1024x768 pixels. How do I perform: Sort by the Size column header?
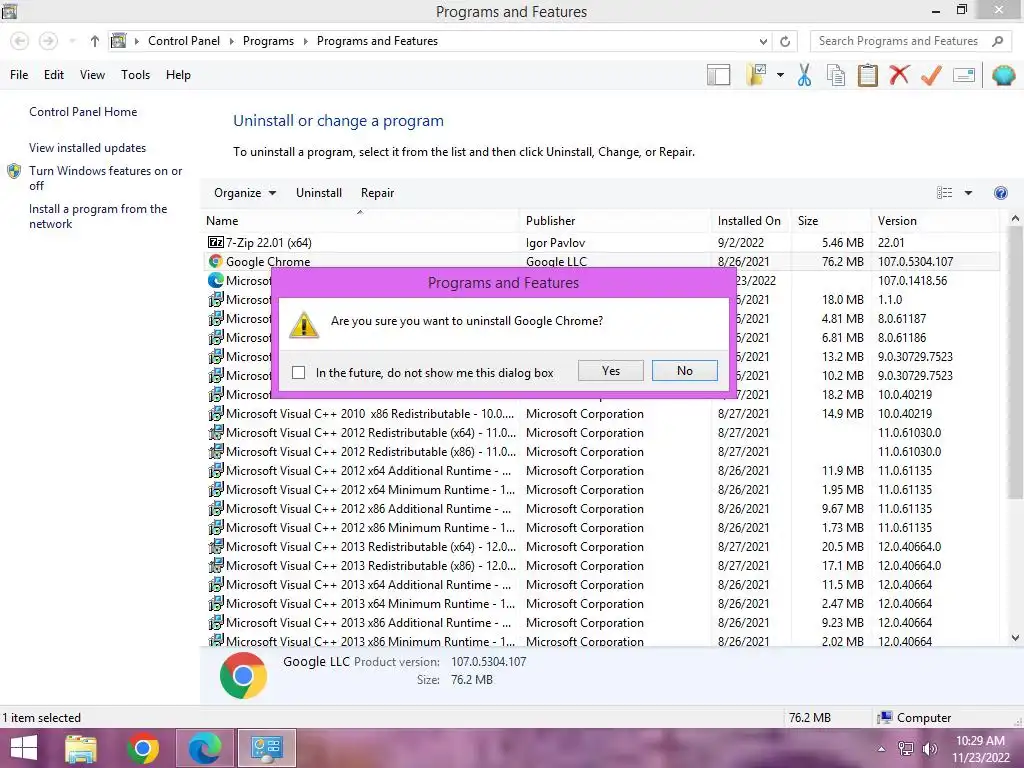pyautogui.click(x=830, y=221)
